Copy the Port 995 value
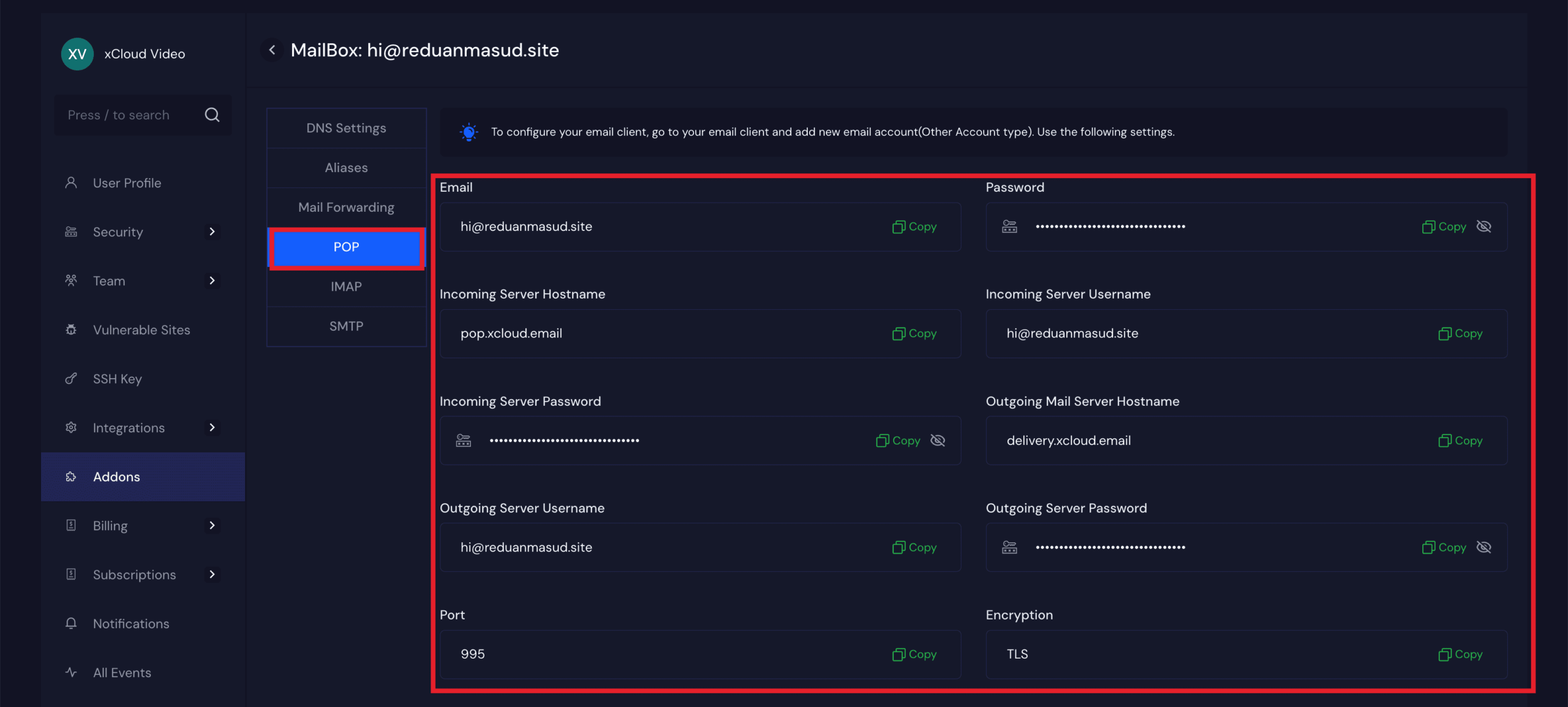The height and width of the screenshot is (707, 1568). tap(914, 654)
